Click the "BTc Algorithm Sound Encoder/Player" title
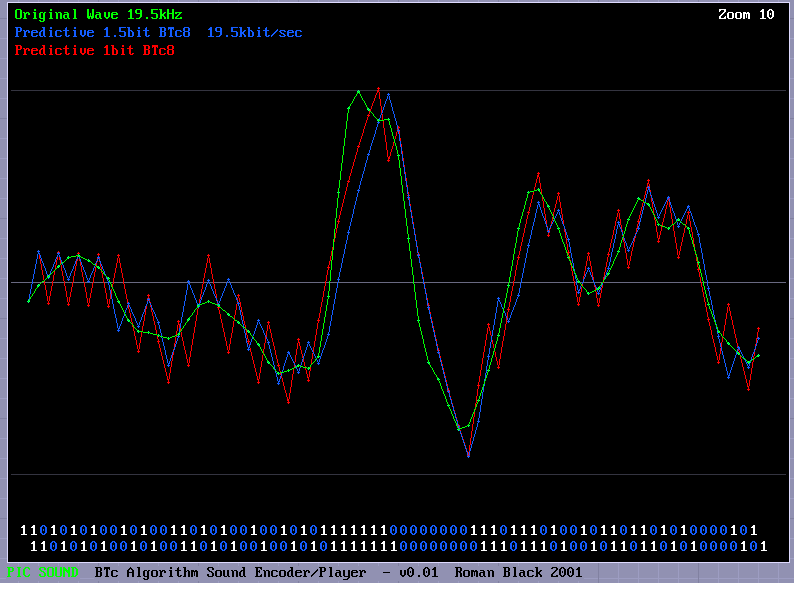This screenshot has width=800, height=600. 229,573
